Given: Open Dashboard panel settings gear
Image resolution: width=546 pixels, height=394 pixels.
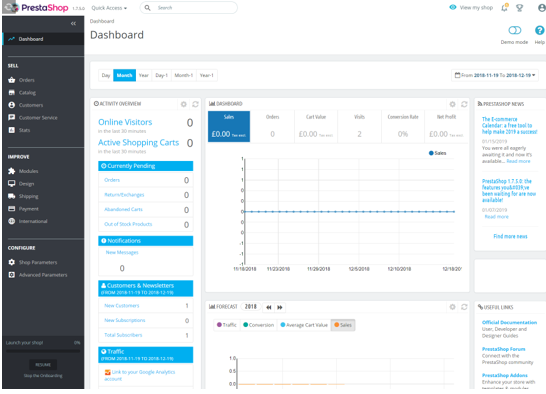Looking at the screenshot, I should [x=452, y=104].
